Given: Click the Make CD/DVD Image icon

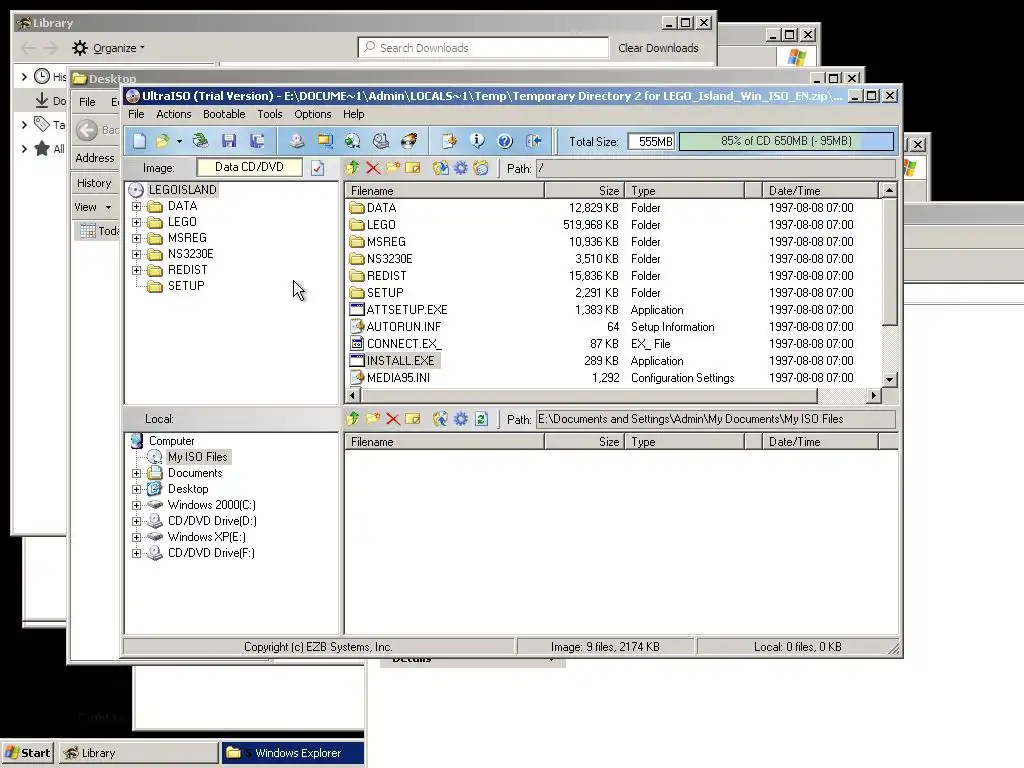Looking at the screenshot, I should (297, 141).
